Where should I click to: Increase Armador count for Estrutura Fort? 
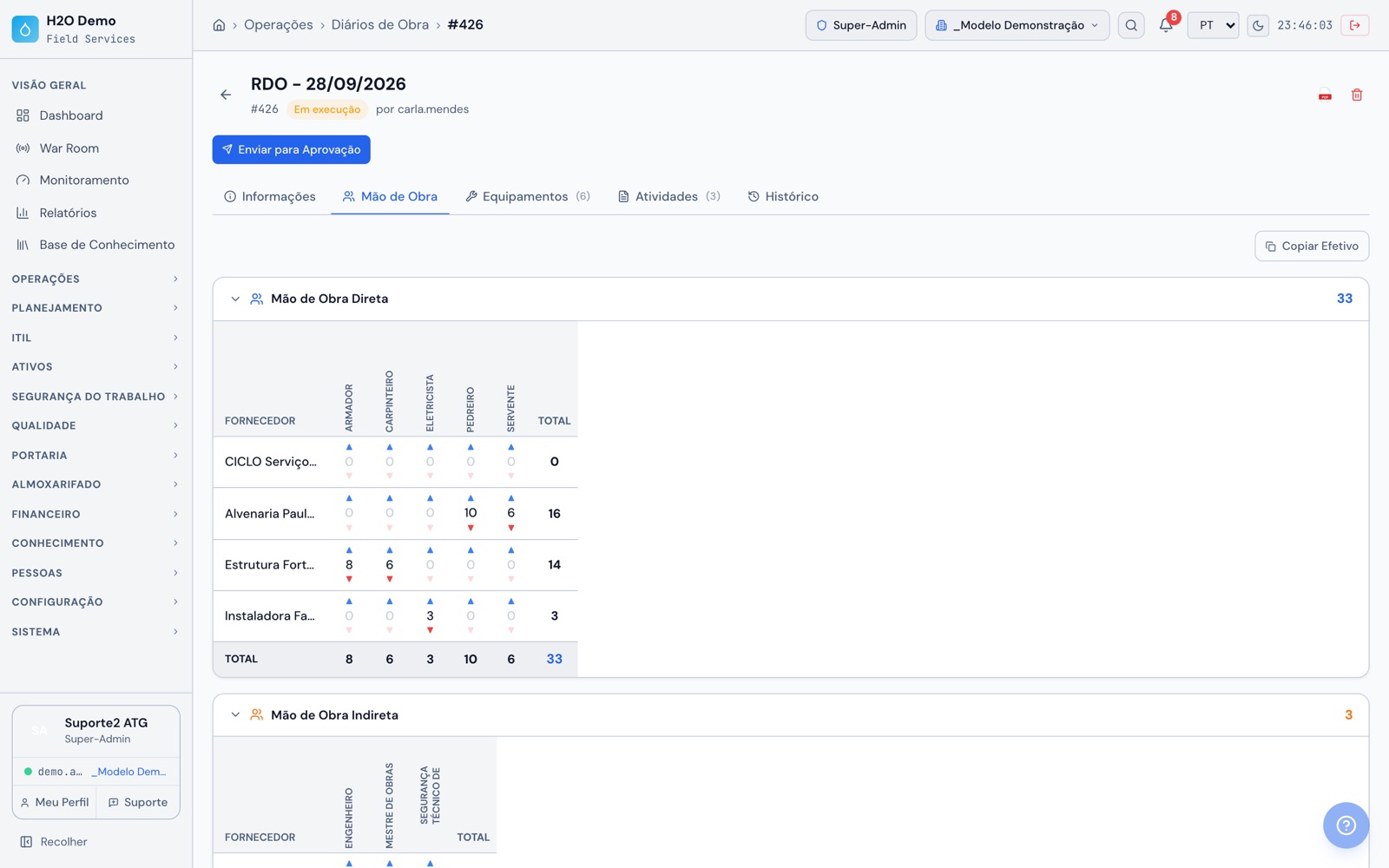point(349,550)
